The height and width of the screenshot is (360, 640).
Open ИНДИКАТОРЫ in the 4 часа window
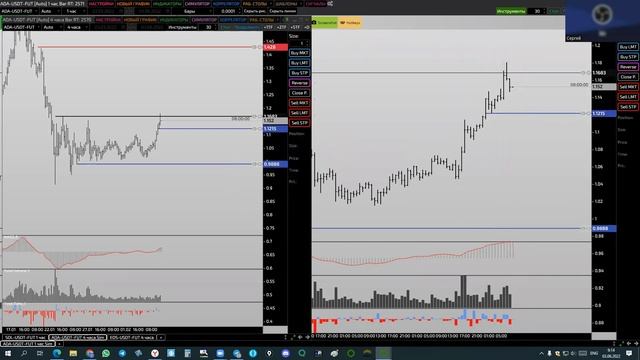[x=173, y=20]
